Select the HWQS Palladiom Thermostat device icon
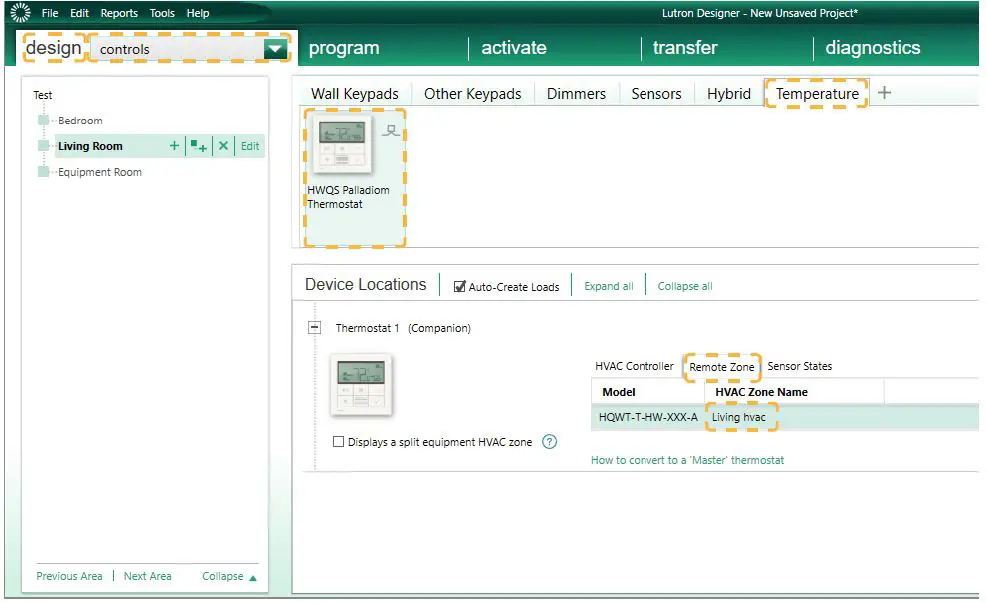This screenshot has width=987, height=603. [x=340, y=145]
